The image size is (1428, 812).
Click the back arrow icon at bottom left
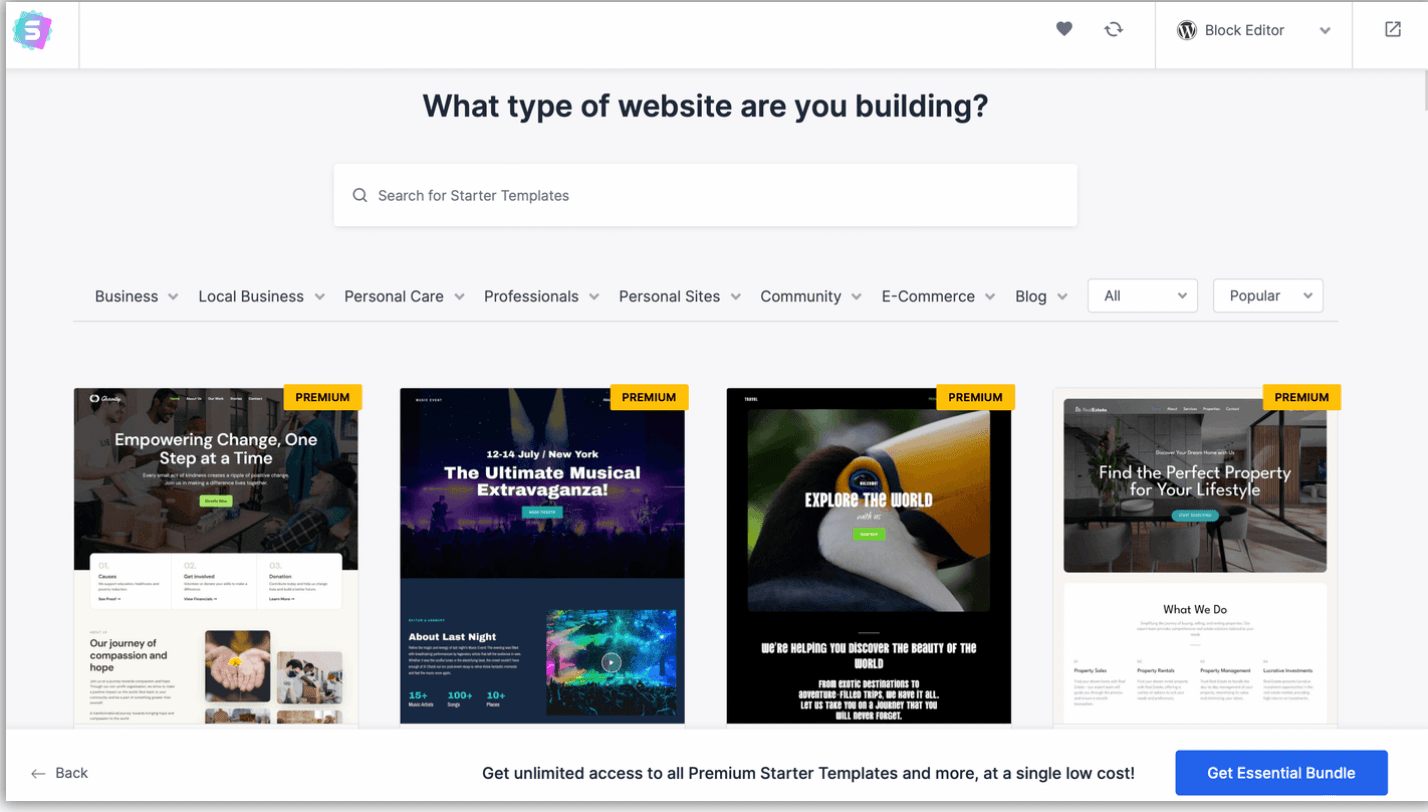[38, 773]
